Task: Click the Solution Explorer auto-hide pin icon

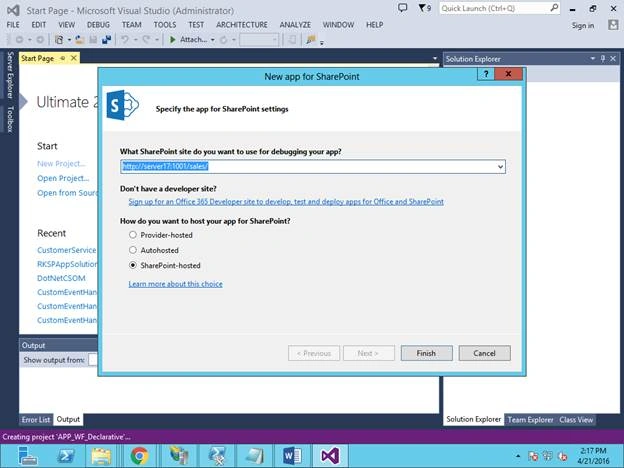Action: [x=603, y=59]
